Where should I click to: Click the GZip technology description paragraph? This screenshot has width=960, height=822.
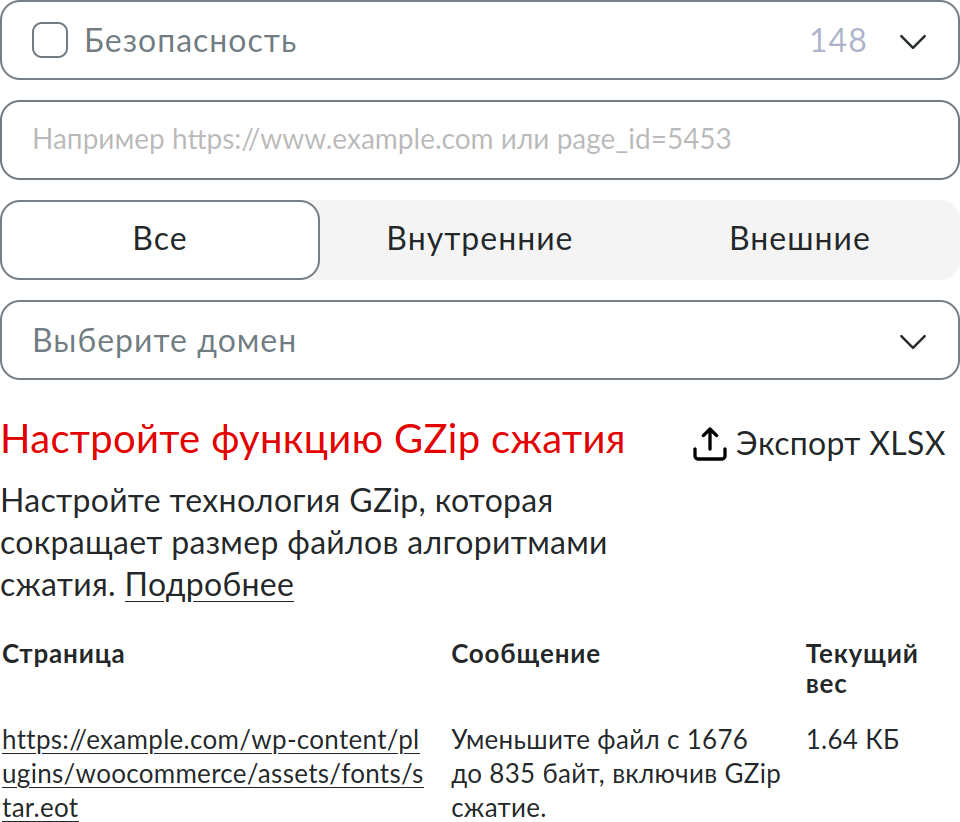(304, 543)
